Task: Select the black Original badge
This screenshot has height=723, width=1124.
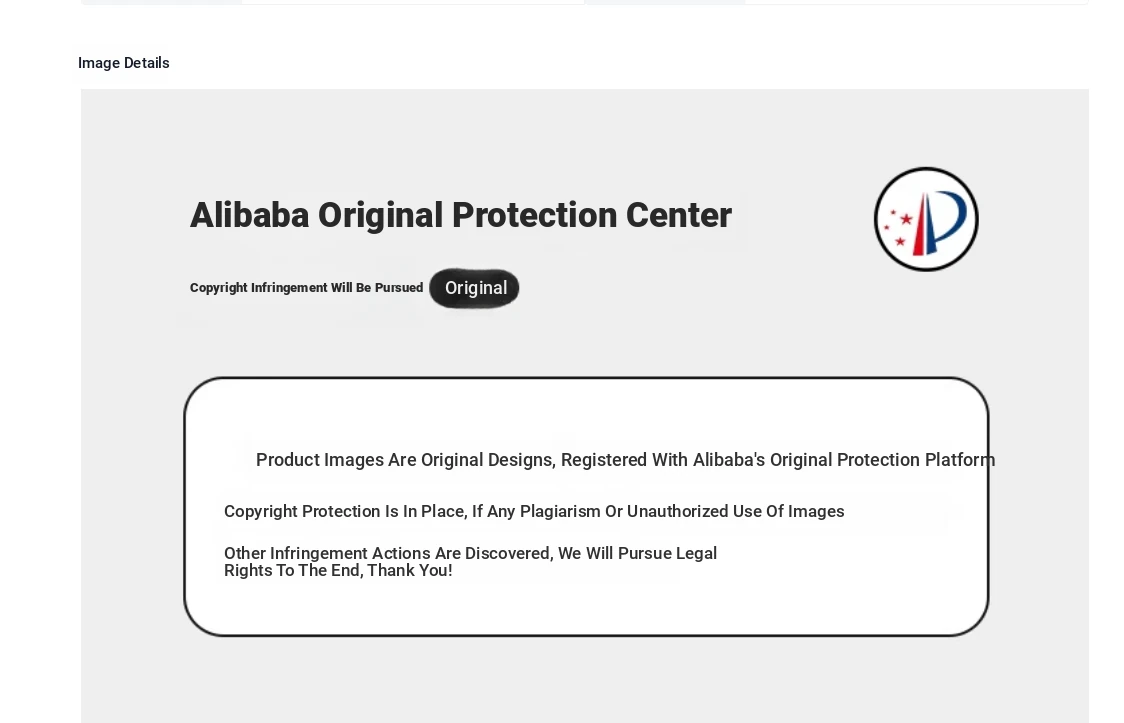Action: point(475,288)
